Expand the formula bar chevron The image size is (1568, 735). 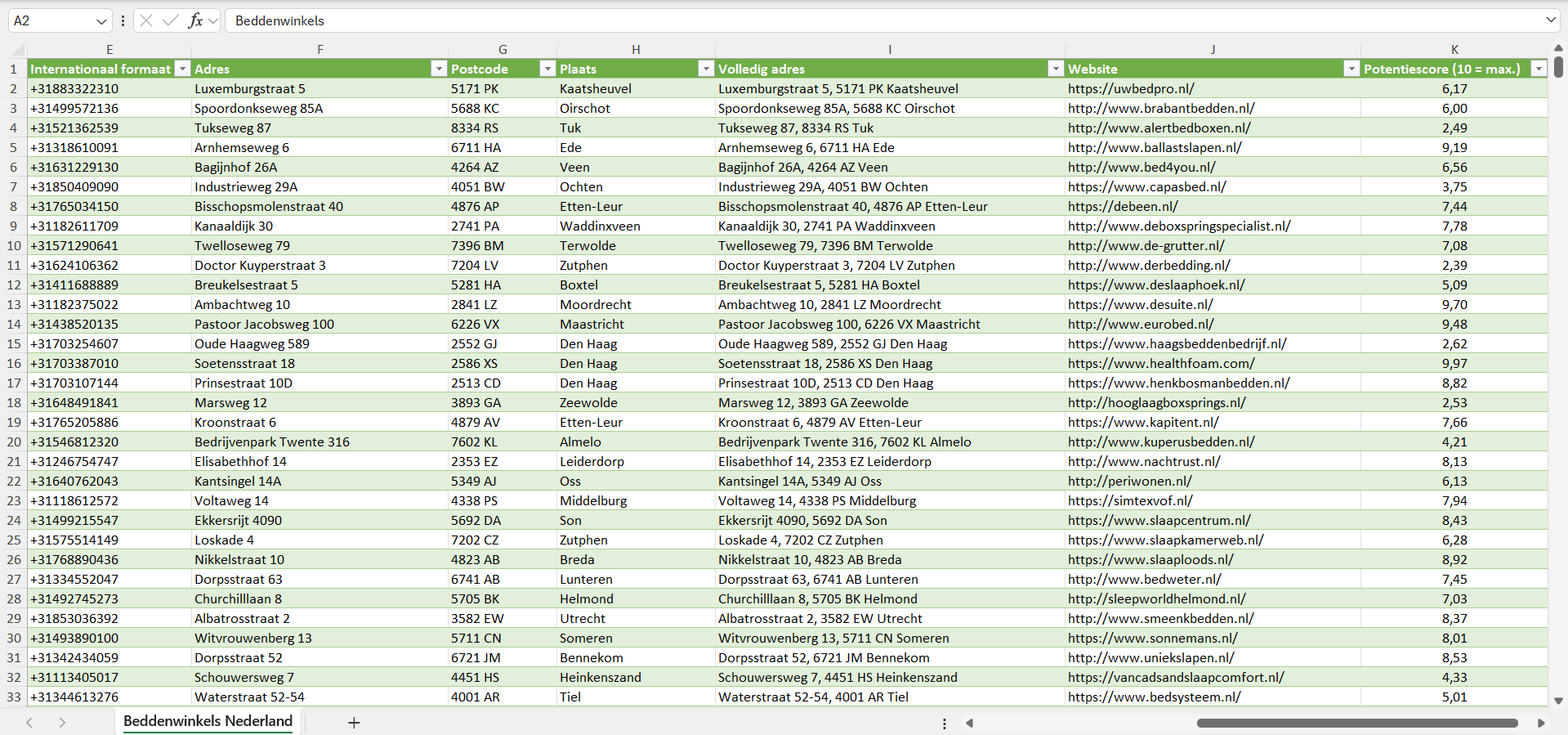[1551, 20]
